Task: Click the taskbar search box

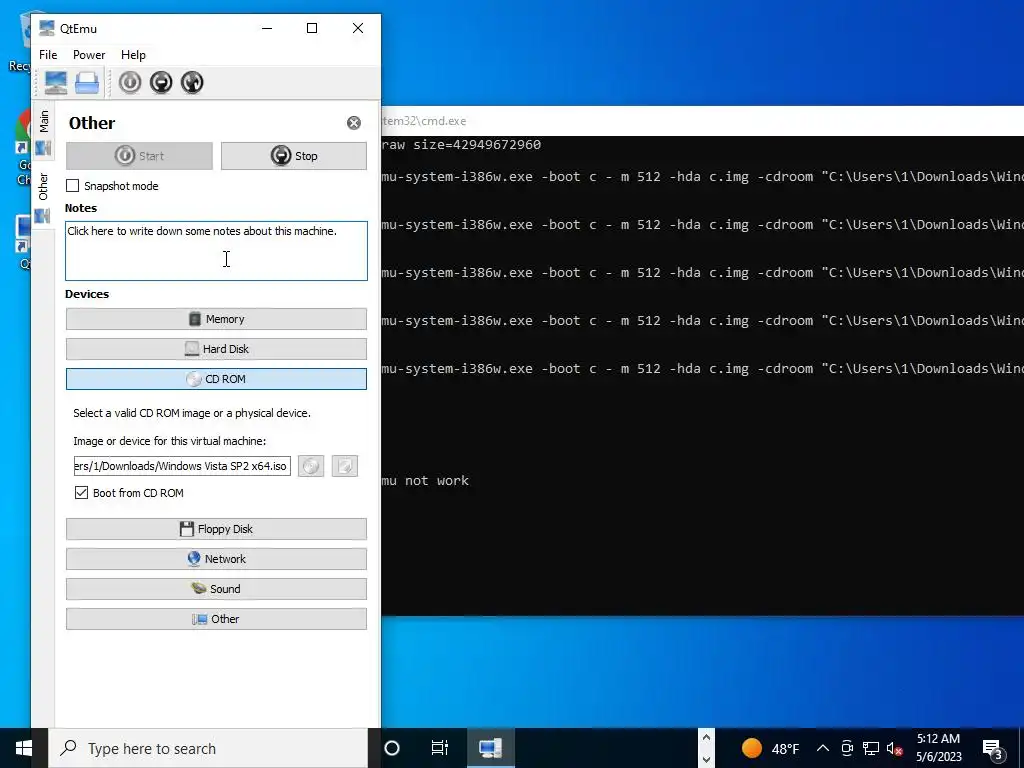Action: 209,748
